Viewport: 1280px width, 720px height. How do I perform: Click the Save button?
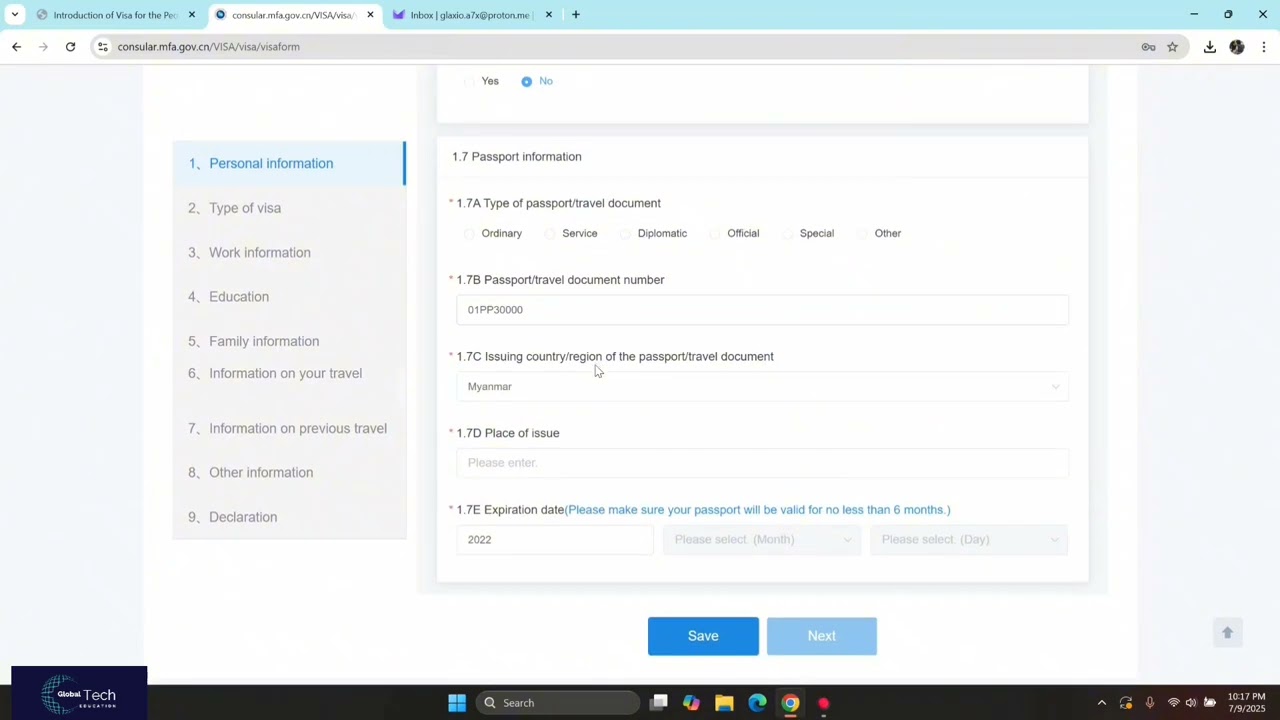pos(703,636)
